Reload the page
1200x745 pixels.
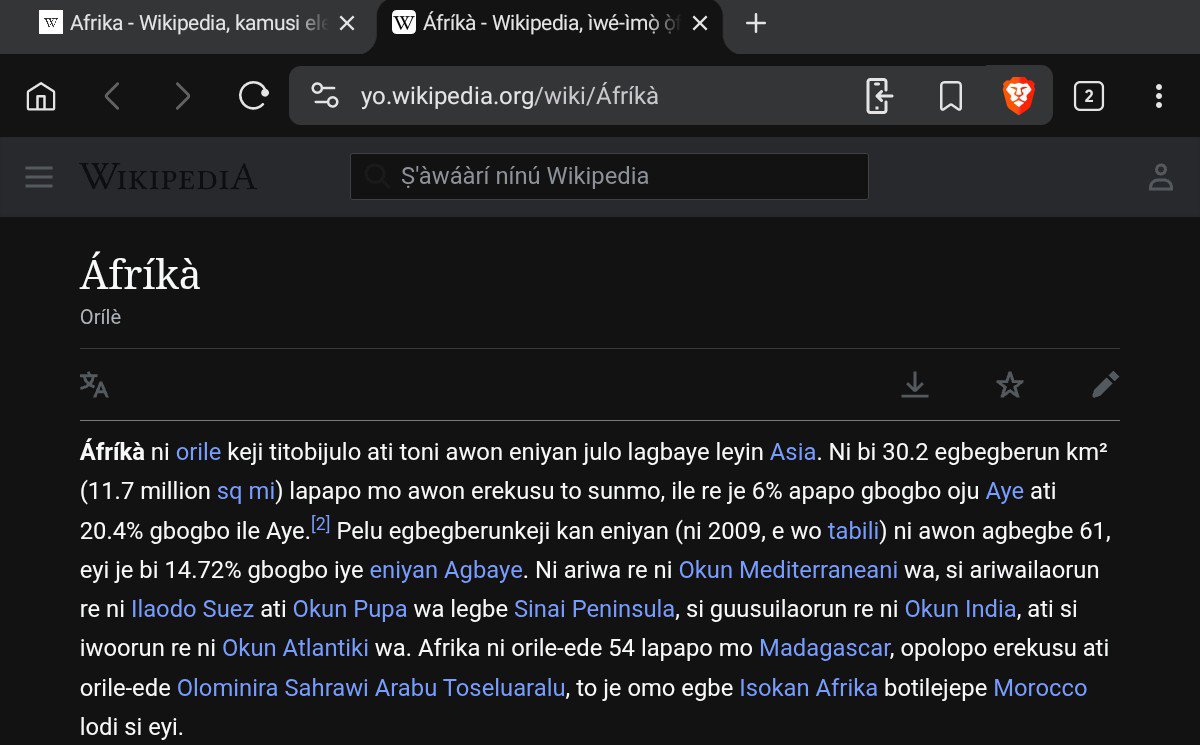coord(254,96)
